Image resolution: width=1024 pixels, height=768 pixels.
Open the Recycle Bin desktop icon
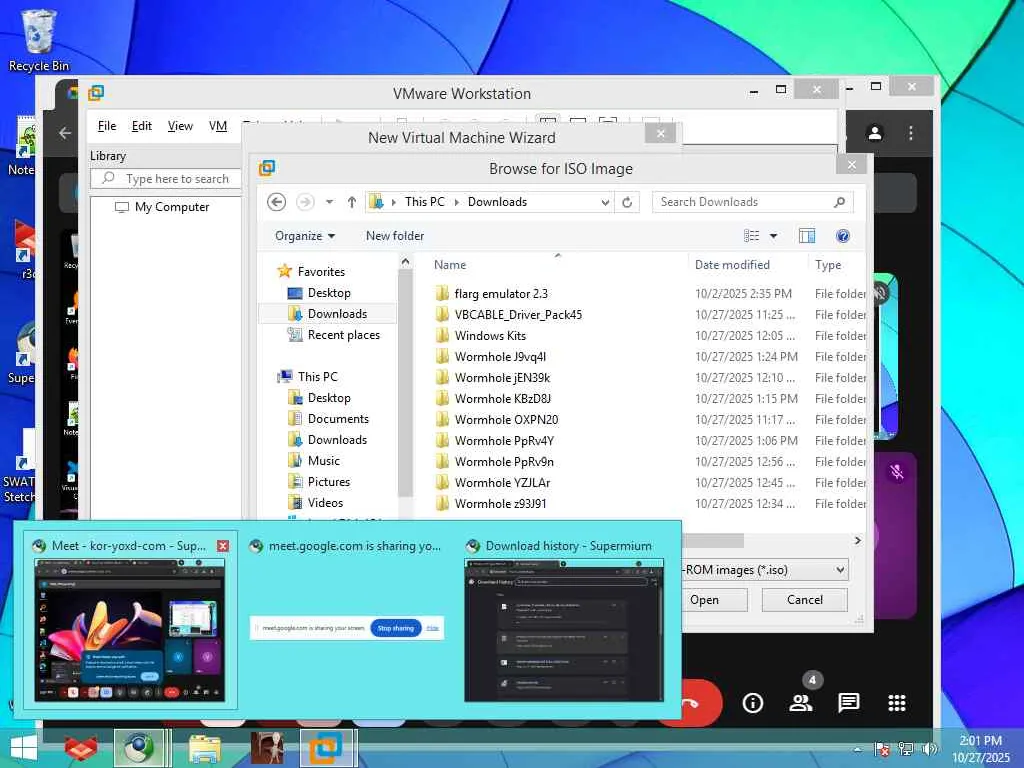(x=39, y=40)
